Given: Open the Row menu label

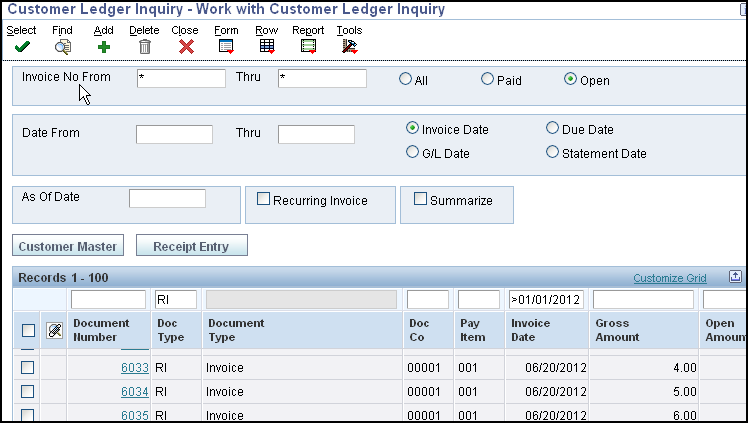Looking at the screenshot, I should click(x=267, y=30).
